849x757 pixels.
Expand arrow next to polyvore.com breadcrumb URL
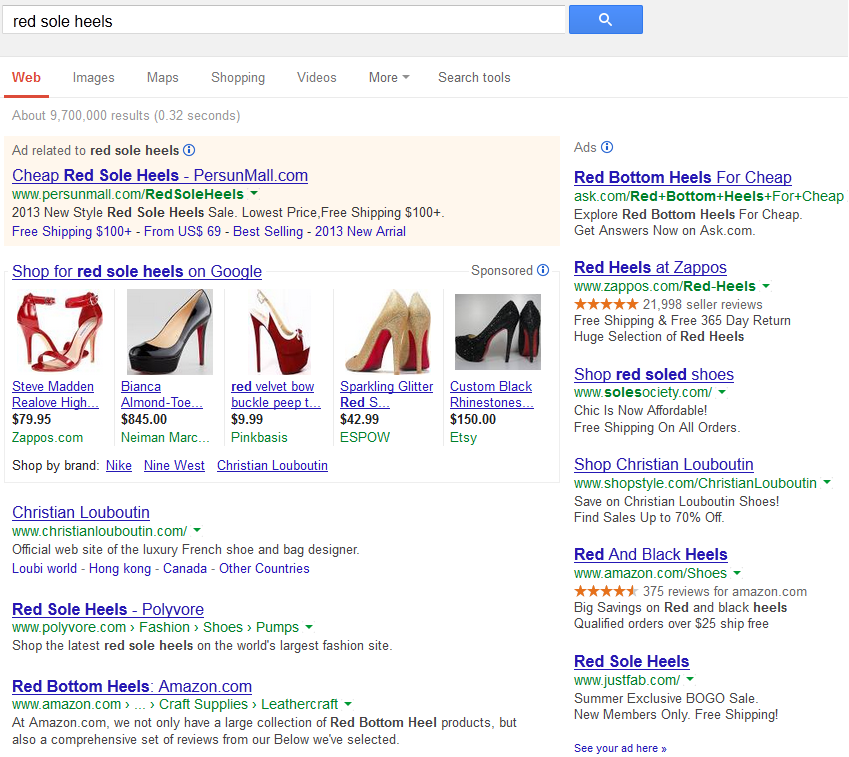click(x=309, y=627)
